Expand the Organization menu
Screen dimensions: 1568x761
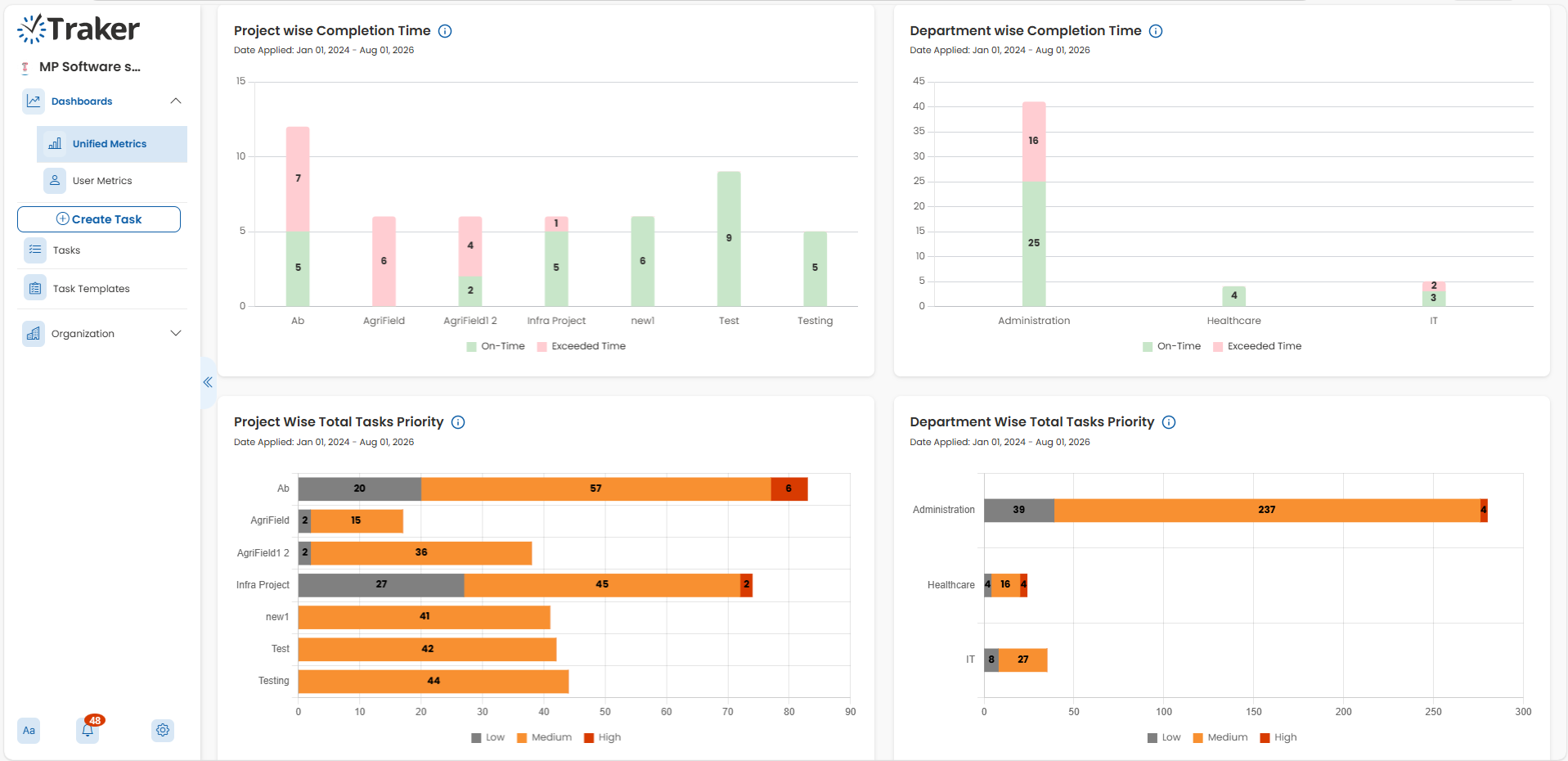point(176,333)
